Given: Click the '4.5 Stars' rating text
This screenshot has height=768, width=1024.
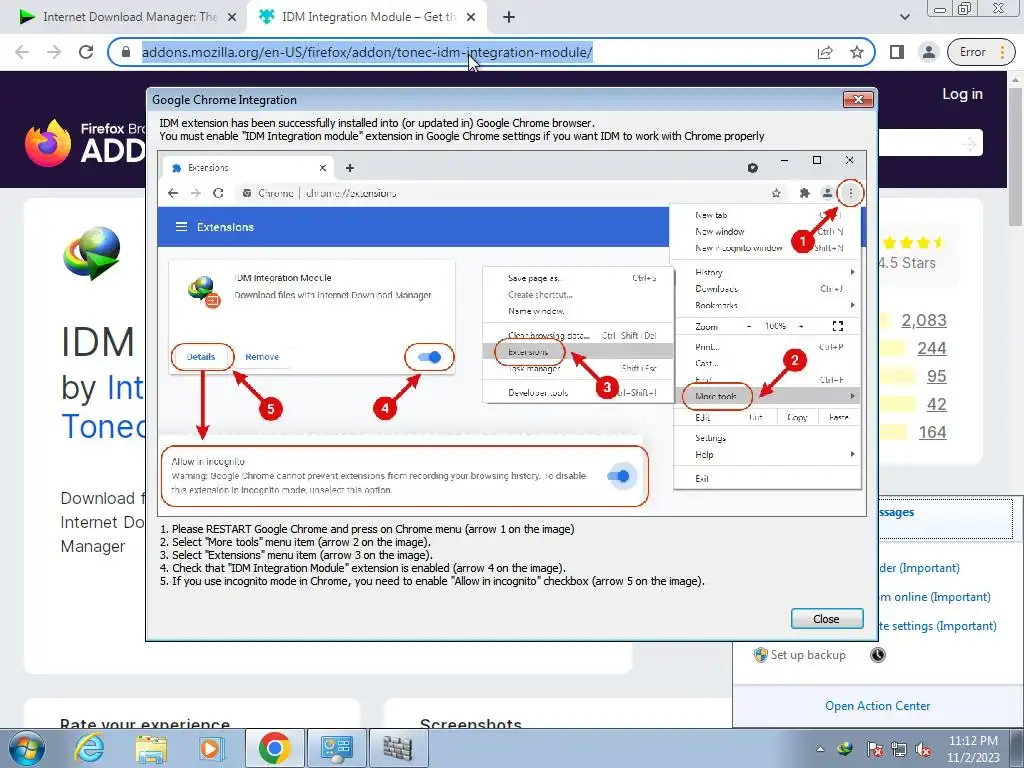Looking at the screenshot, I should (907, 263).
